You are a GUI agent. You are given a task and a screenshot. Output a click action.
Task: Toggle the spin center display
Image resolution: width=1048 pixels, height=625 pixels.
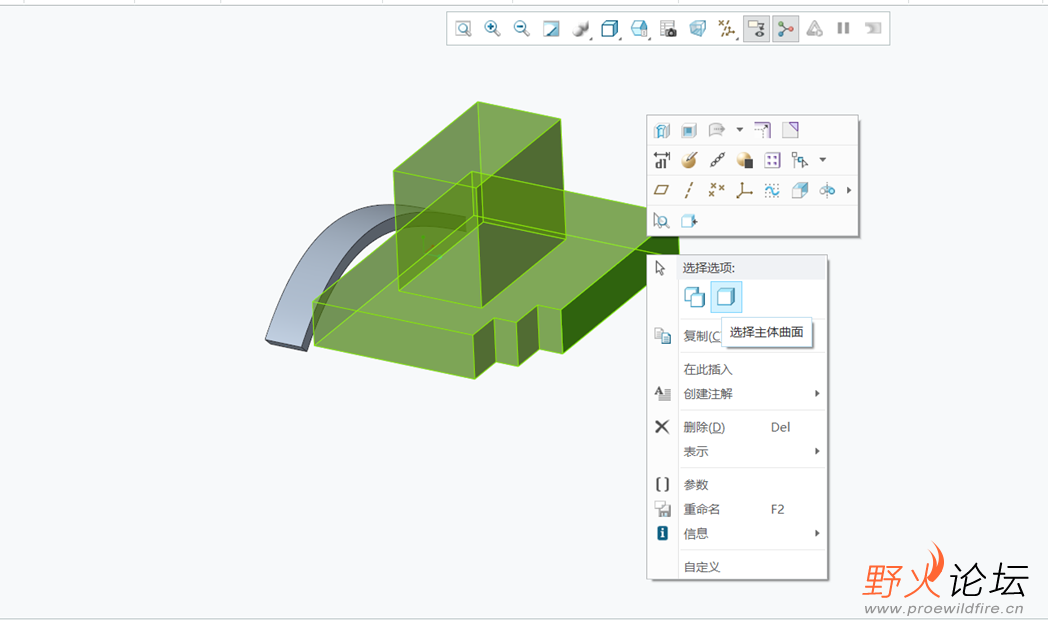click(x=785, y=28)
